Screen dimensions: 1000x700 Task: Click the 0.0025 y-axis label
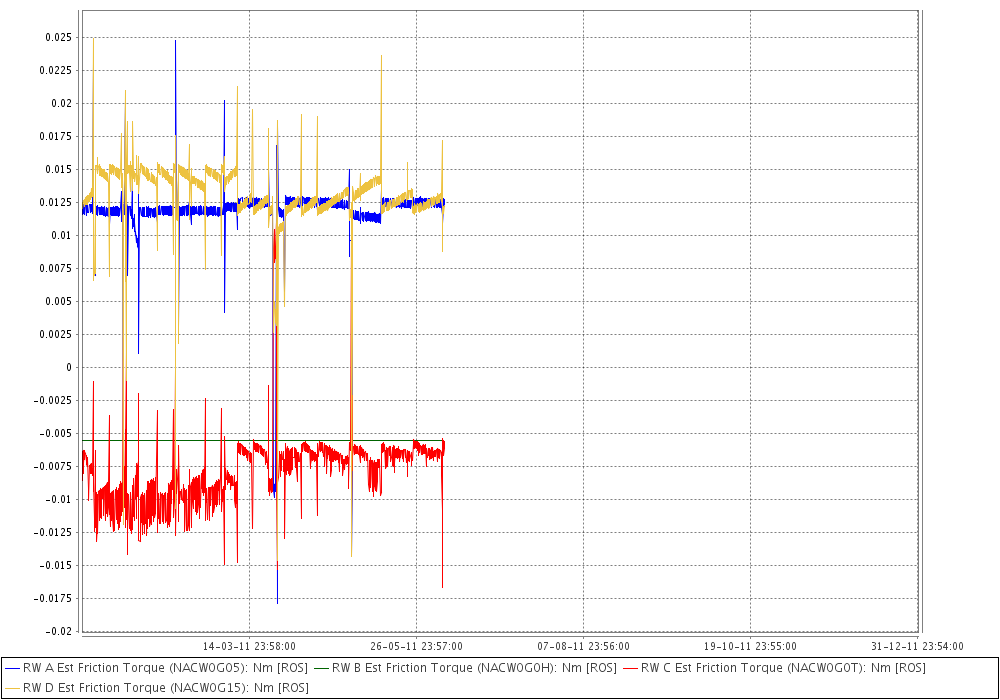pyautogui.click(x=56, y=334)
